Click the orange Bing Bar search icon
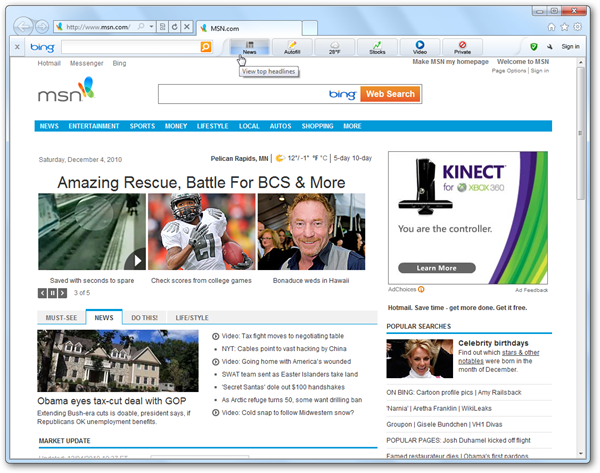This screenshot has height=473, width=600. (206, 47)
